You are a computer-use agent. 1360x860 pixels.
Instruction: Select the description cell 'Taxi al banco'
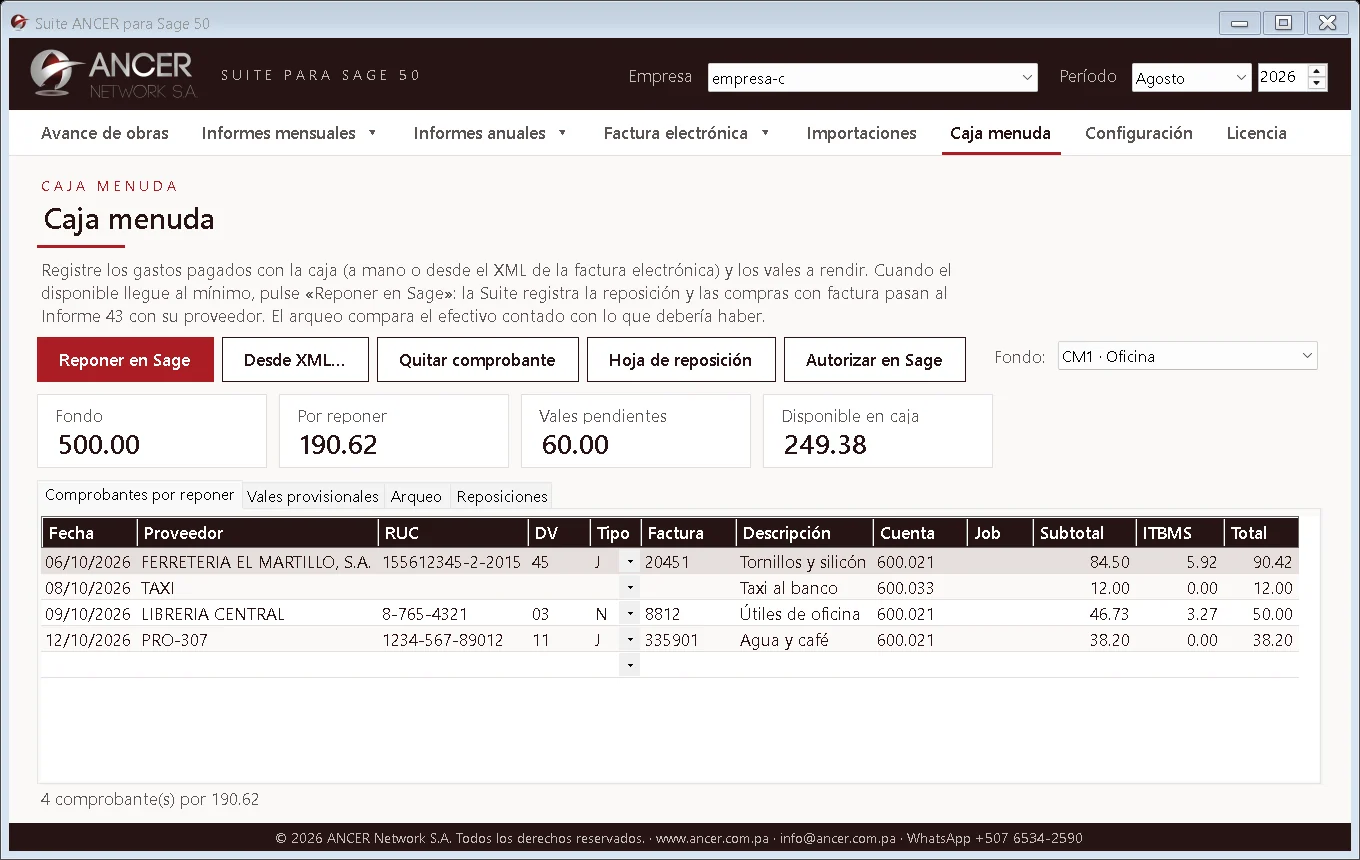(x=804, y=588)
